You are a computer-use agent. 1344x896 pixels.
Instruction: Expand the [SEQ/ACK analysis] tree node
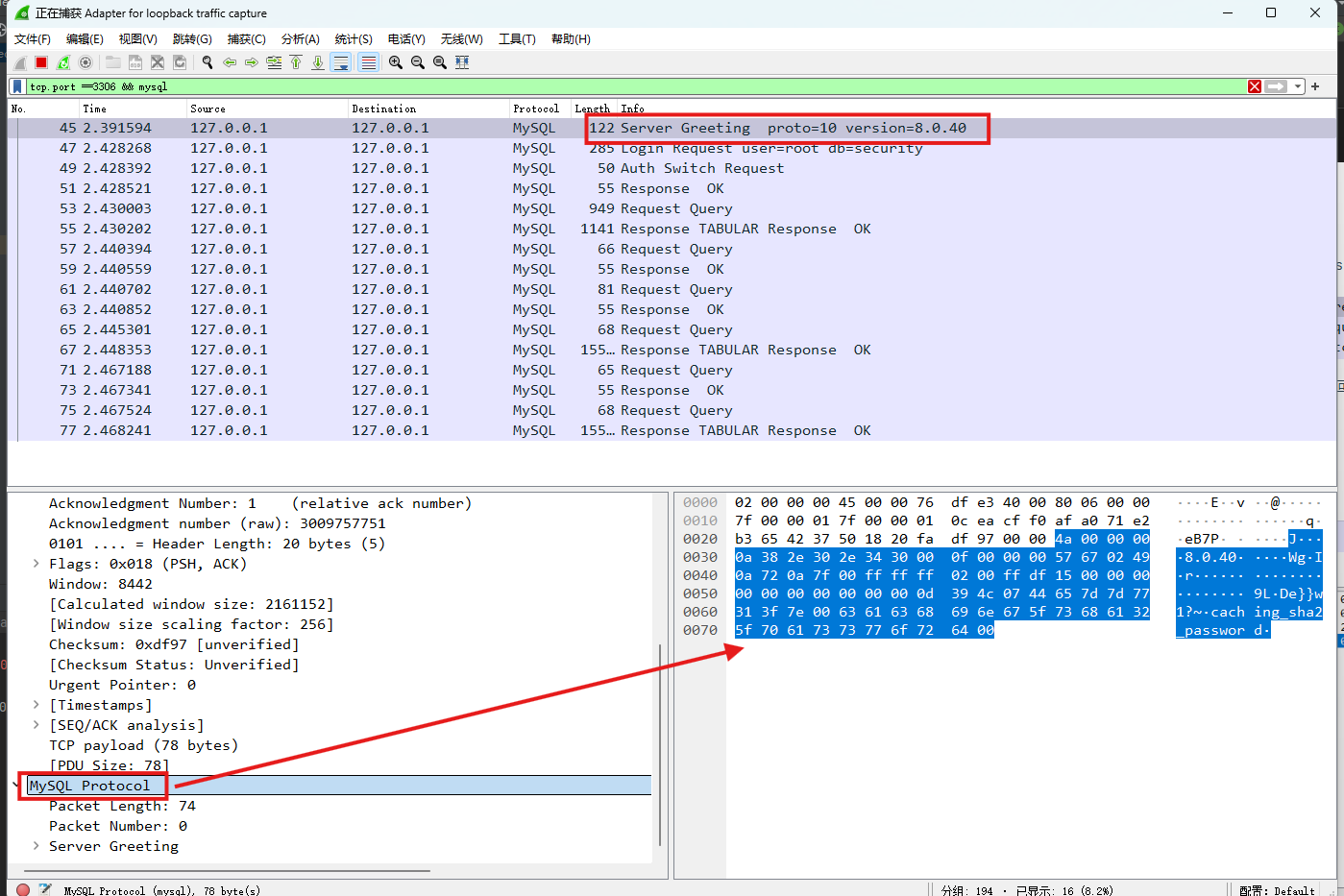37,725
